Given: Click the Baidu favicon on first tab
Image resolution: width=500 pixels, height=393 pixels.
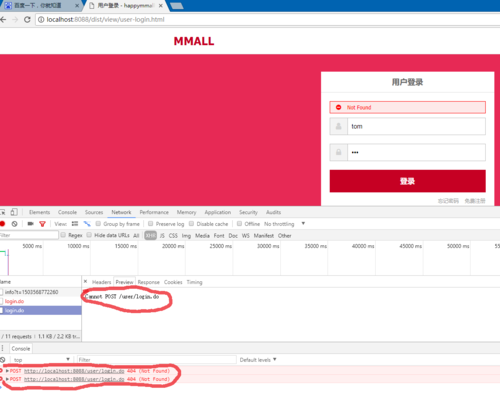Looking at the screenshot, I should [x=8, y=6].
